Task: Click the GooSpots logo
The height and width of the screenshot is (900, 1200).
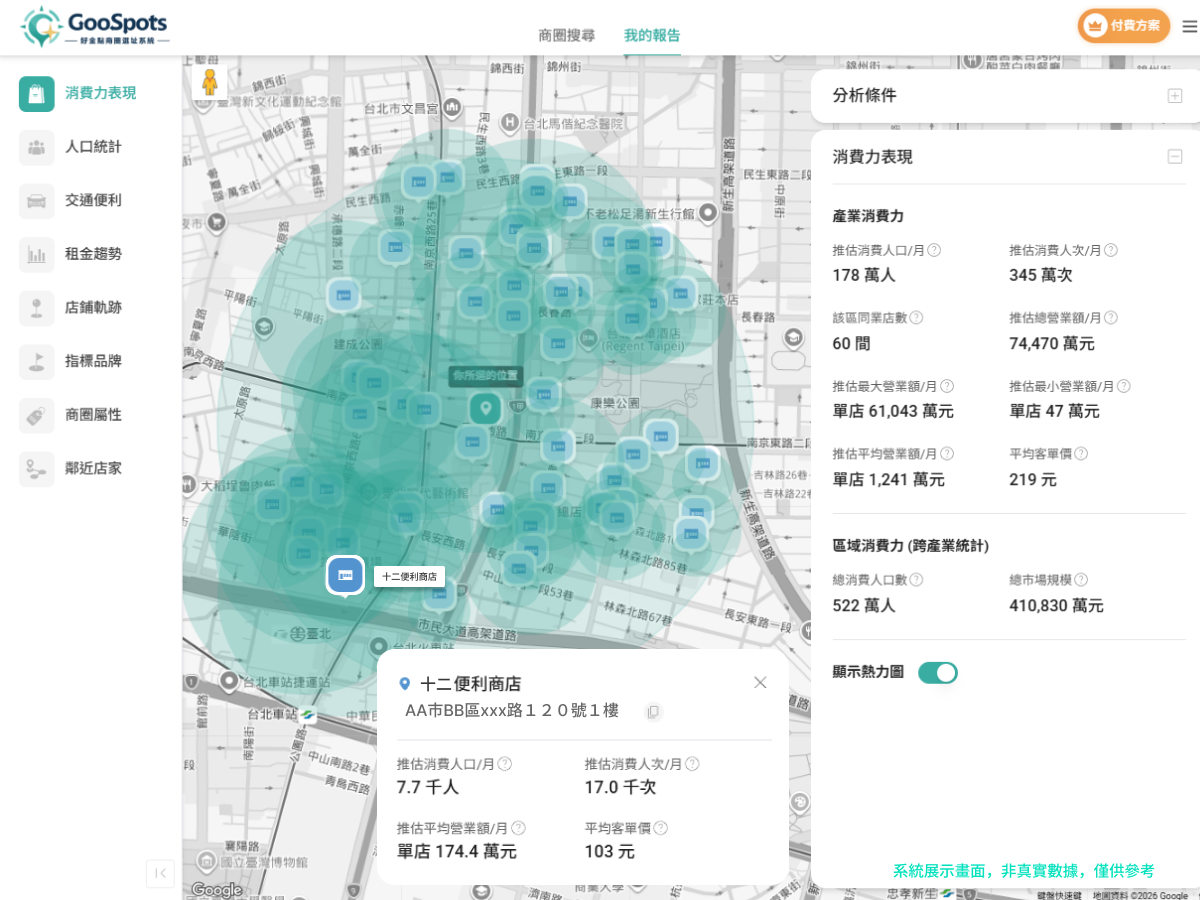Action: tap(94, 28)
